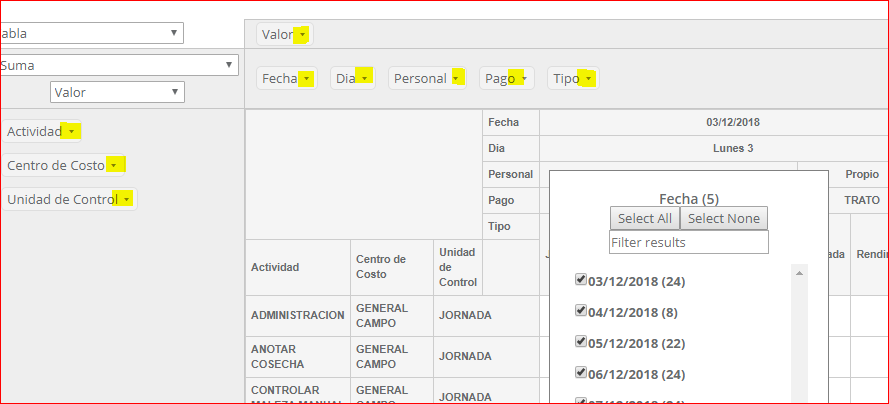Expand the Suma aggregator dropdown
The height and width of the screenshot is (404, 889).
[118, 65]
